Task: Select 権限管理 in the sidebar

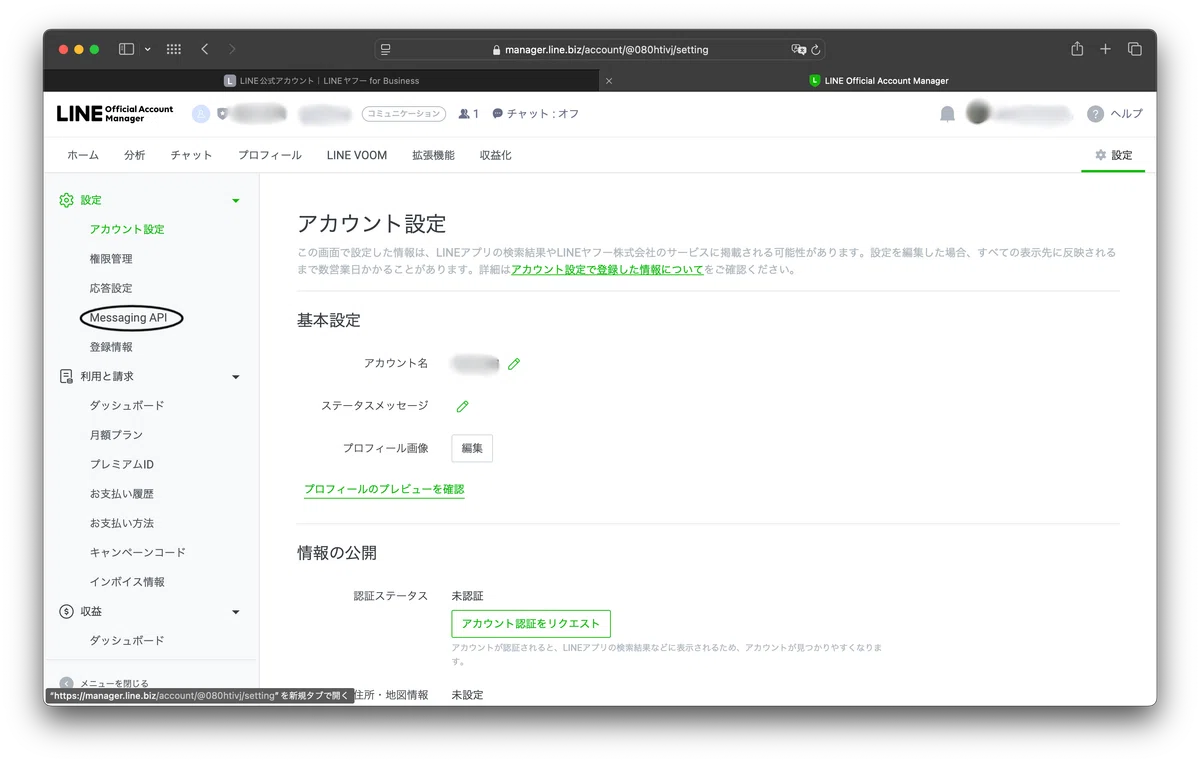Action: tap(111, 259)
